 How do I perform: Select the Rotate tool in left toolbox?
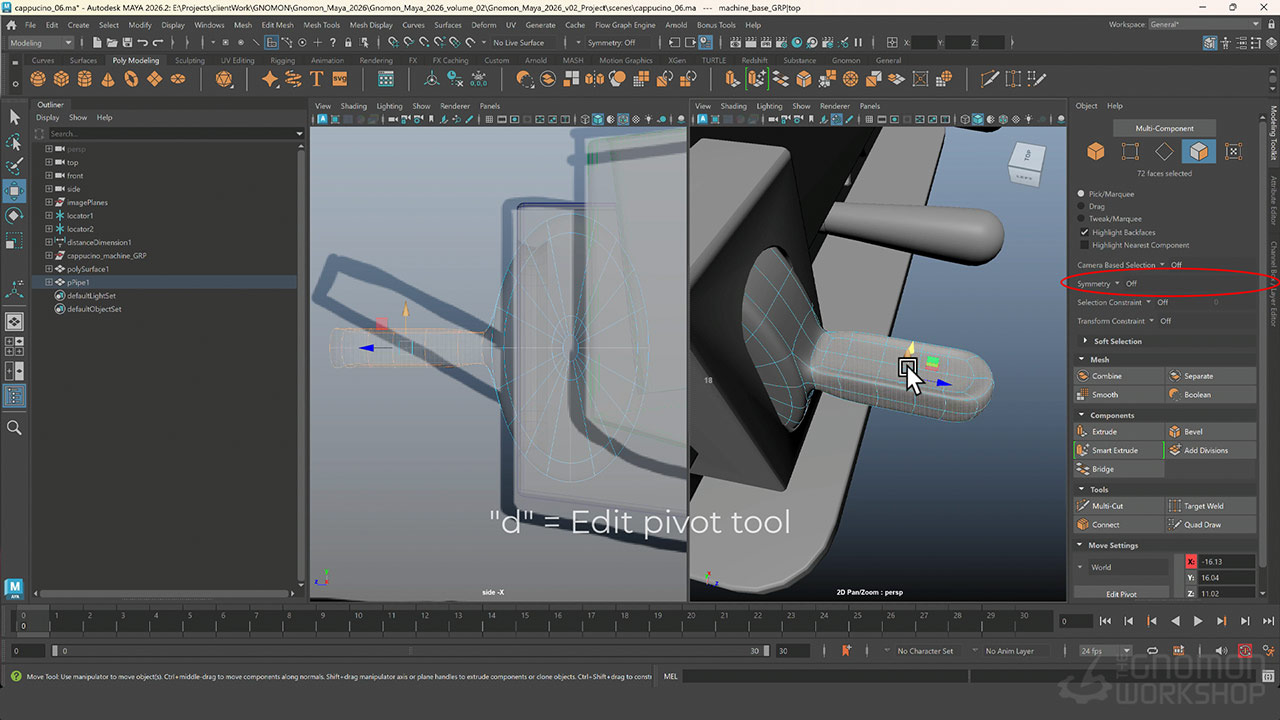[x=15, y=215]
